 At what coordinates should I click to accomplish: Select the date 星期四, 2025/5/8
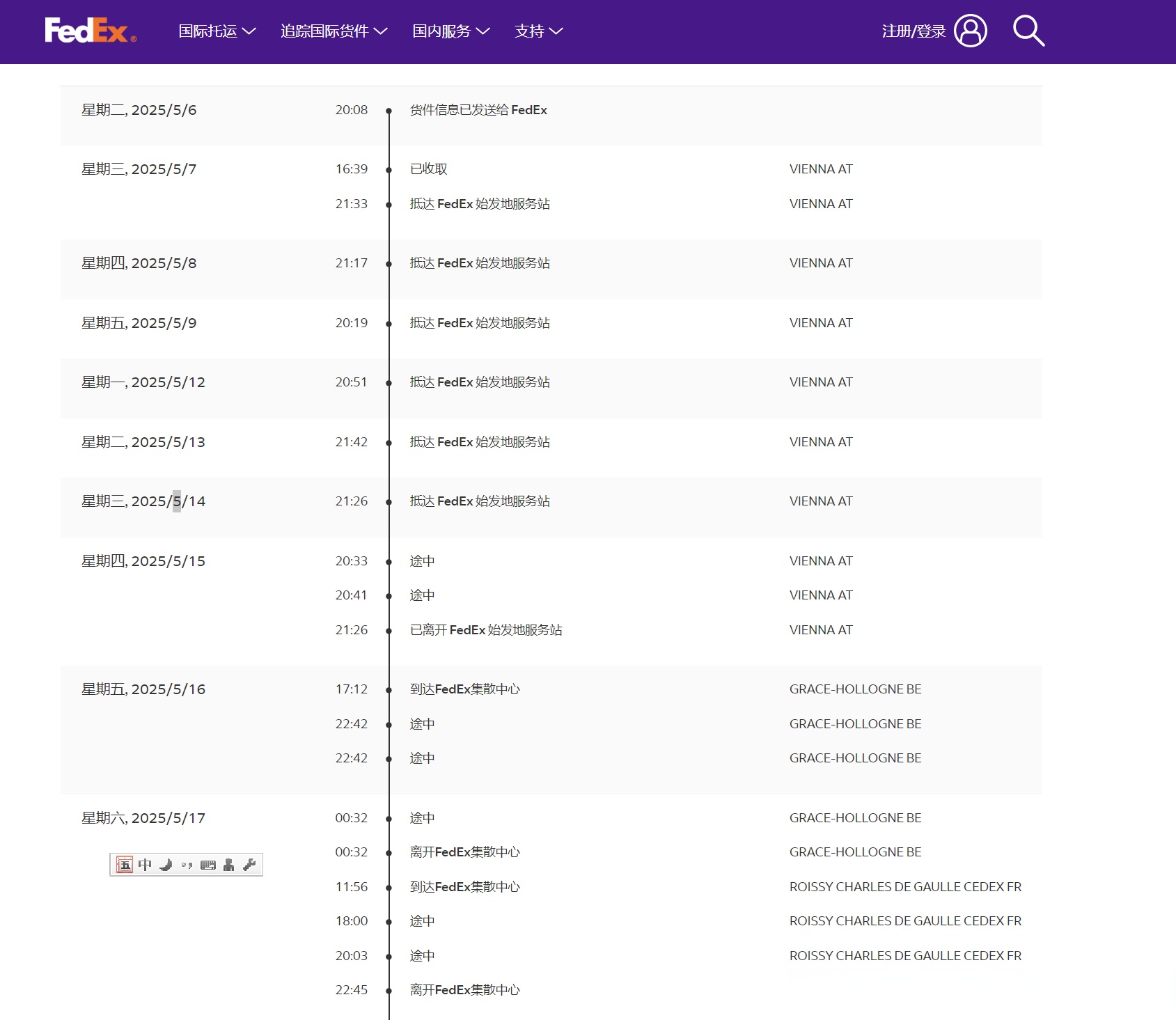[139, 263]
